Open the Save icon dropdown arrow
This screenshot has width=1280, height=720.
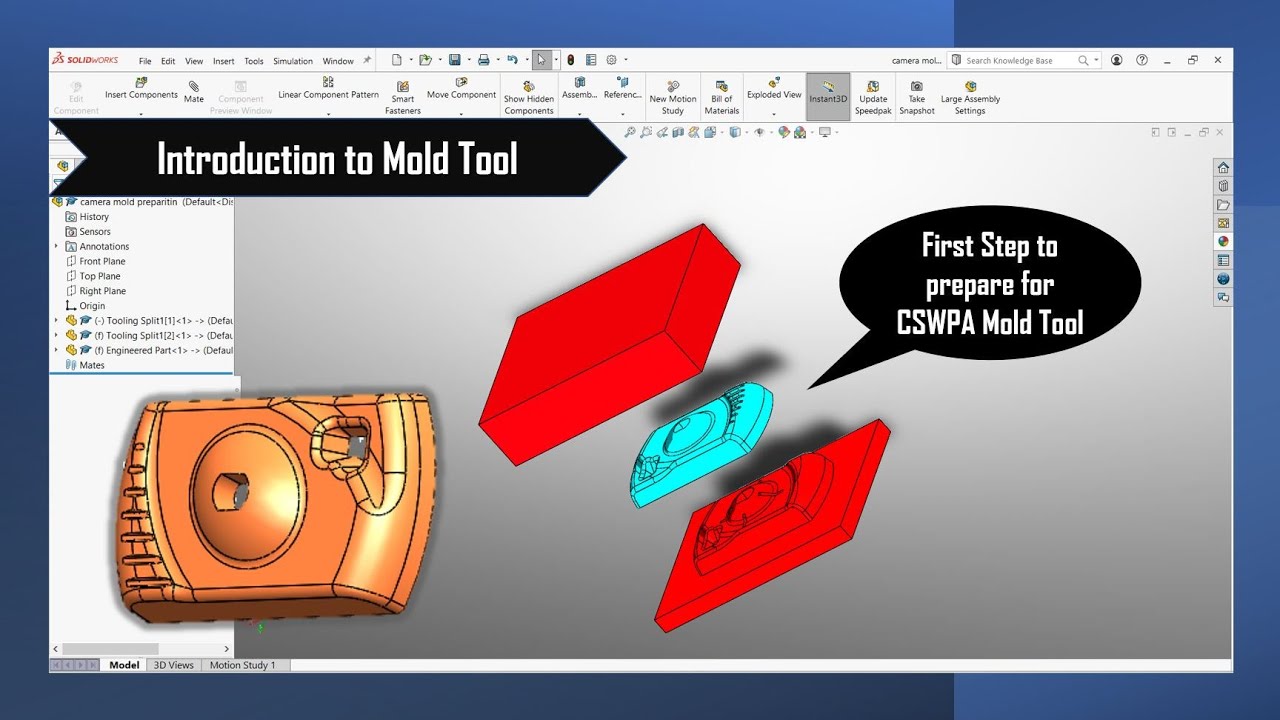[468, 60]
